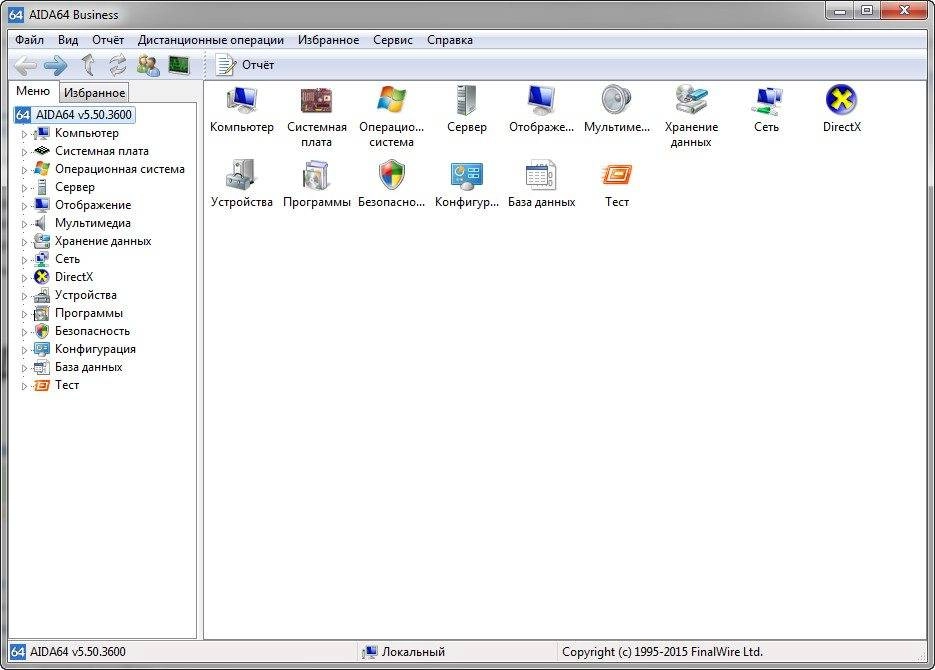Screen dimensions: 935x670
Task: Expand the Сервер tree node
Action: point(24,187)
